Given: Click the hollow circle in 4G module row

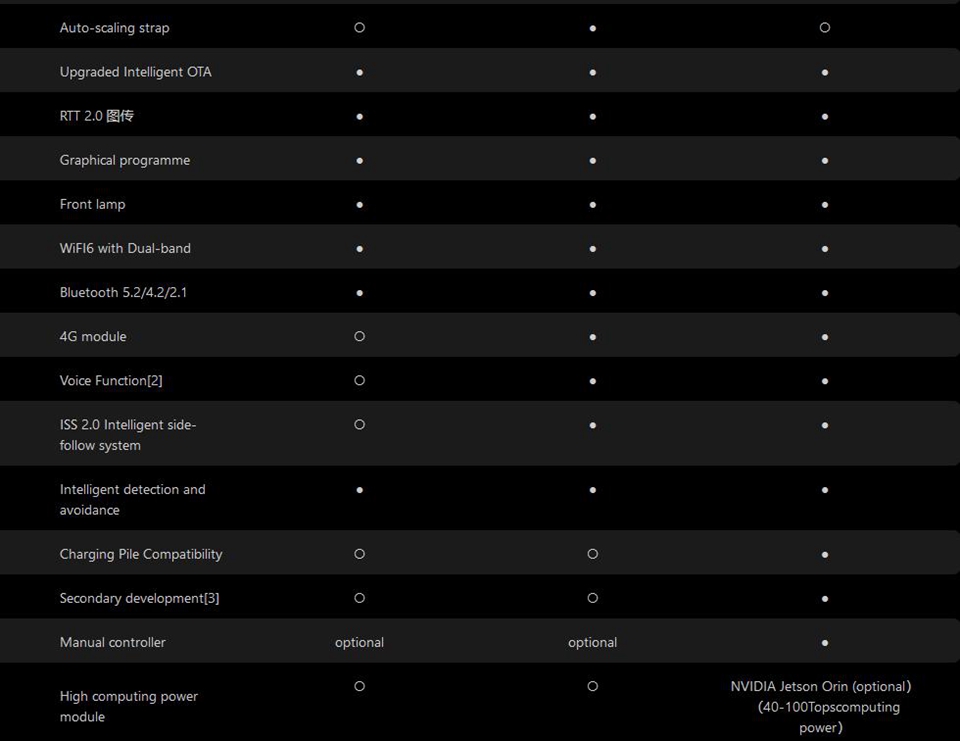Looking at the screenshot, I should click(x=360, y=337).
